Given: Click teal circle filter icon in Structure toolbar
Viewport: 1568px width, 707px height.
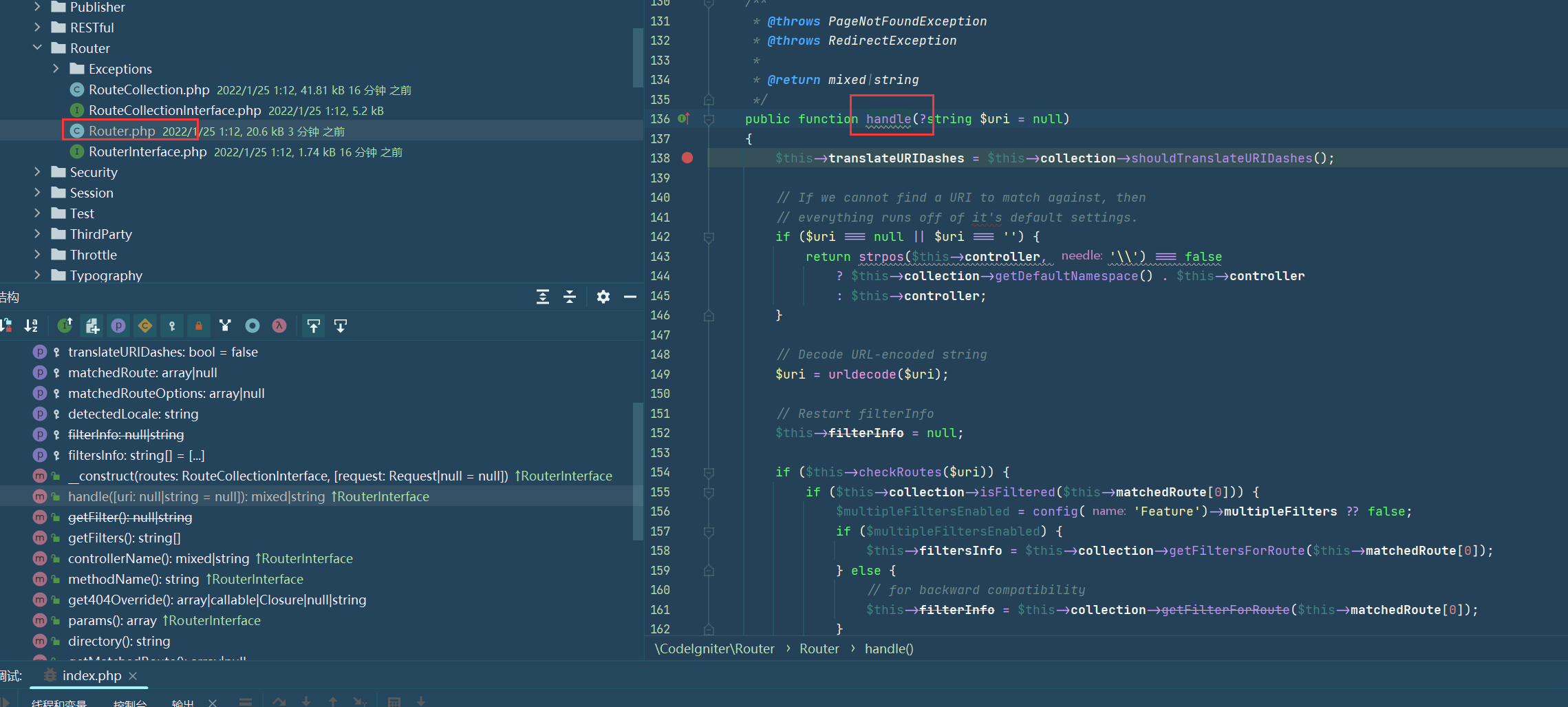Looking at the screenshot, I should point(253,326).
